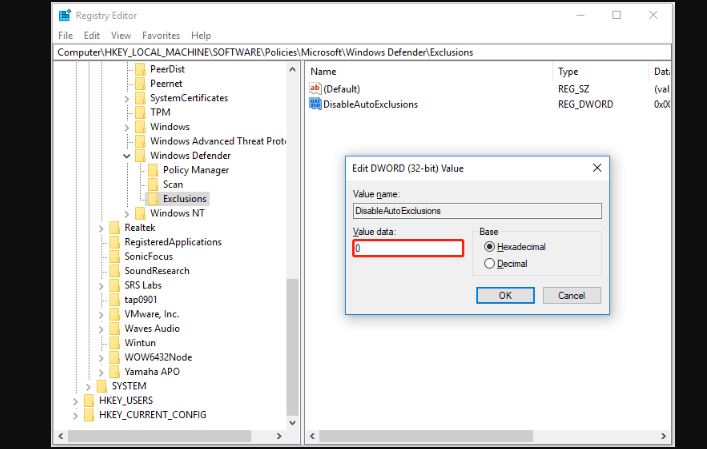Select the (Default) value name
The width and height of the screenshot is (707, 449).
[x=341, y=89]
